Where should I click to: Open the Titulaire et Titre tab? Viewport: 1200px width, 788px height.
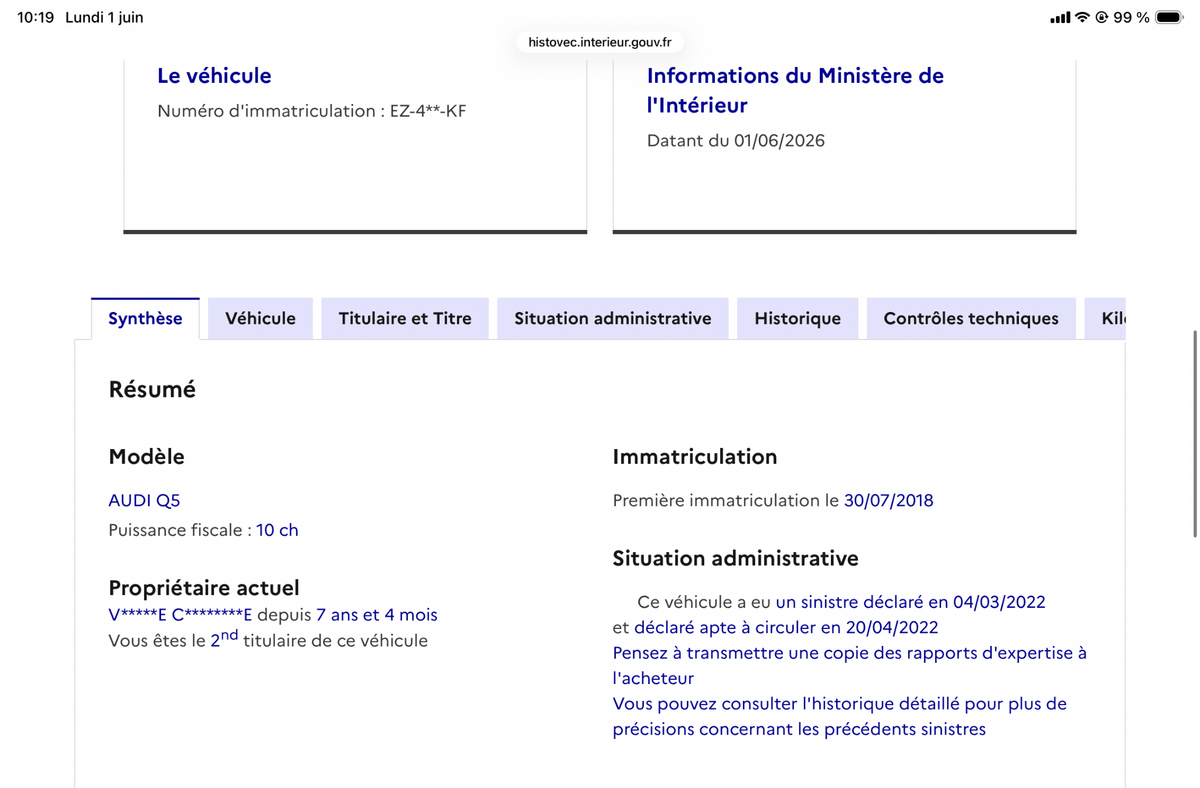coord(405,319)
